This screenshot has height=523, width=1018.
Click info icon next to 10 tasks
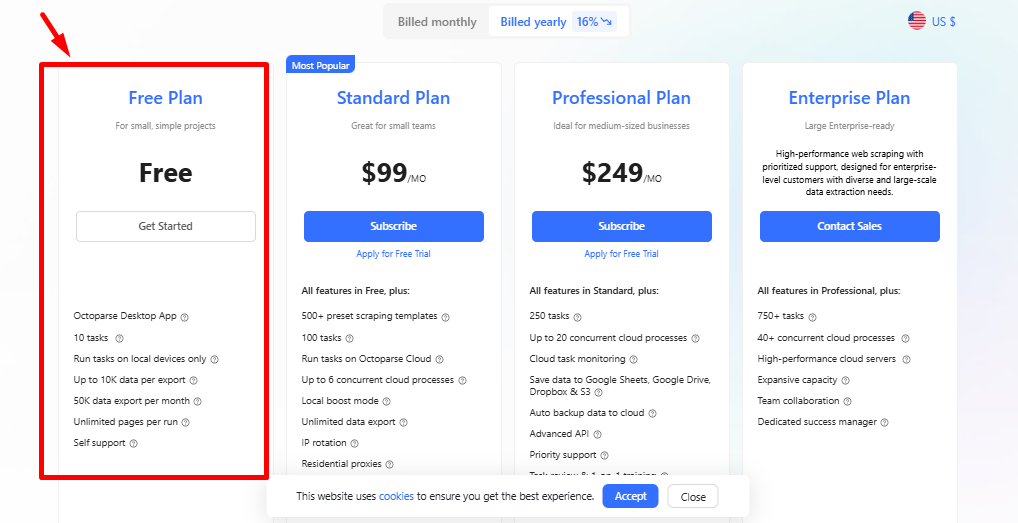pyautogui.click(x=119, y=338)
